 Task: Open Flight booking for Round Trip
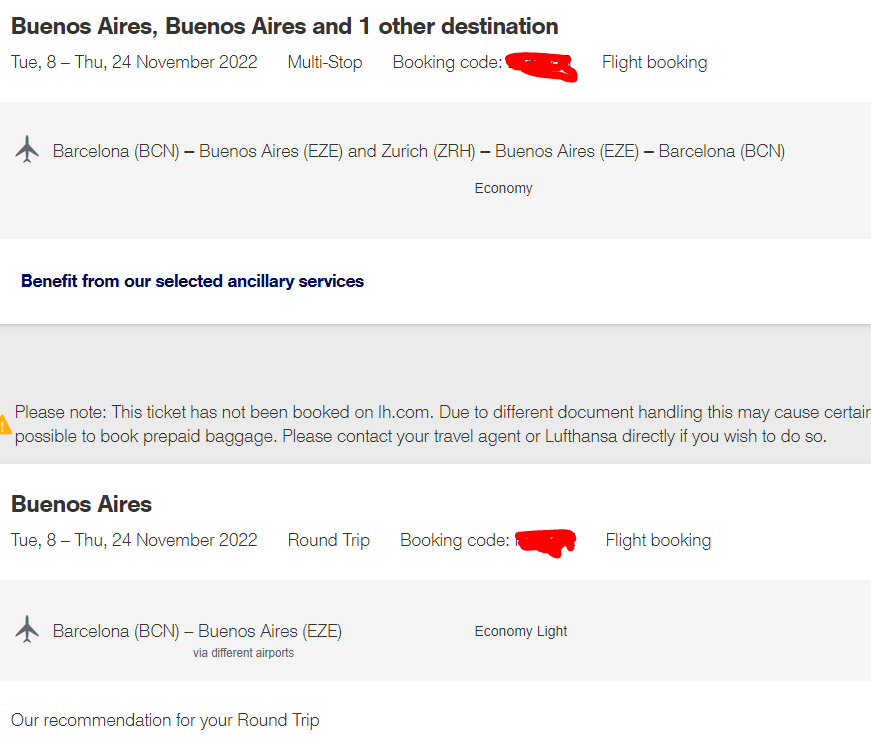(x=658, y=540)
